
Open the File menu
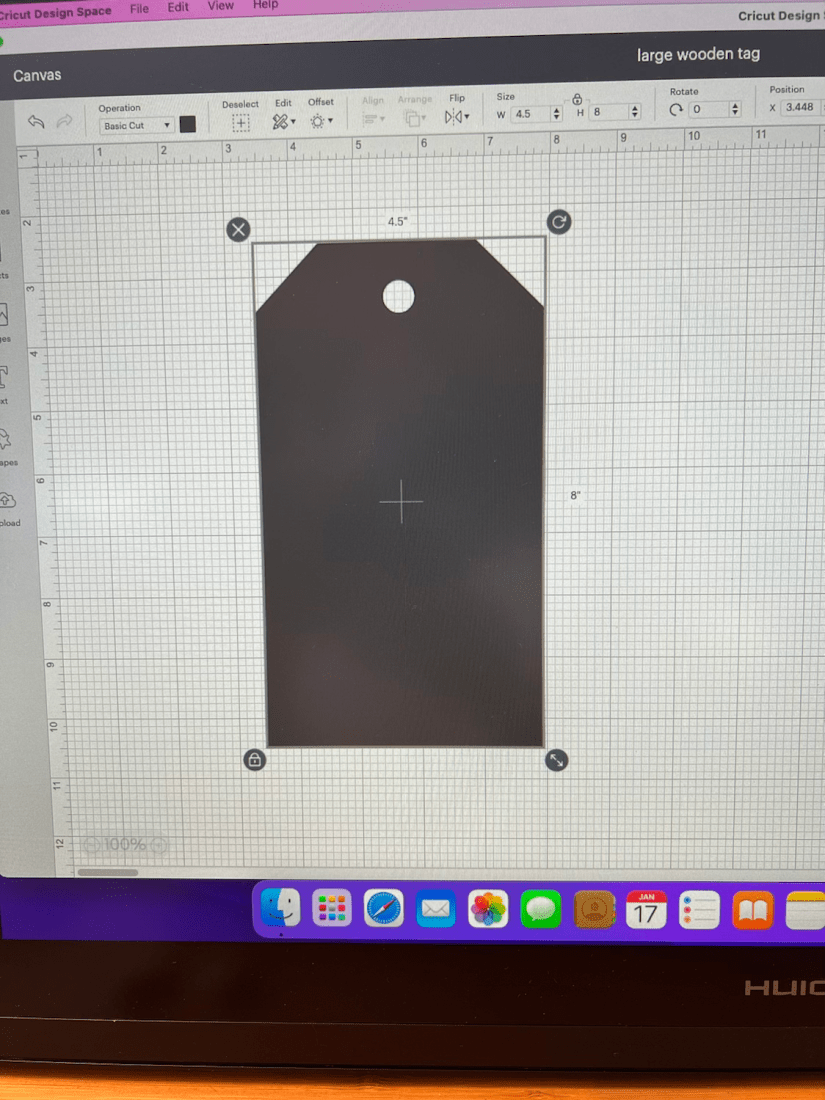point(139,8)
